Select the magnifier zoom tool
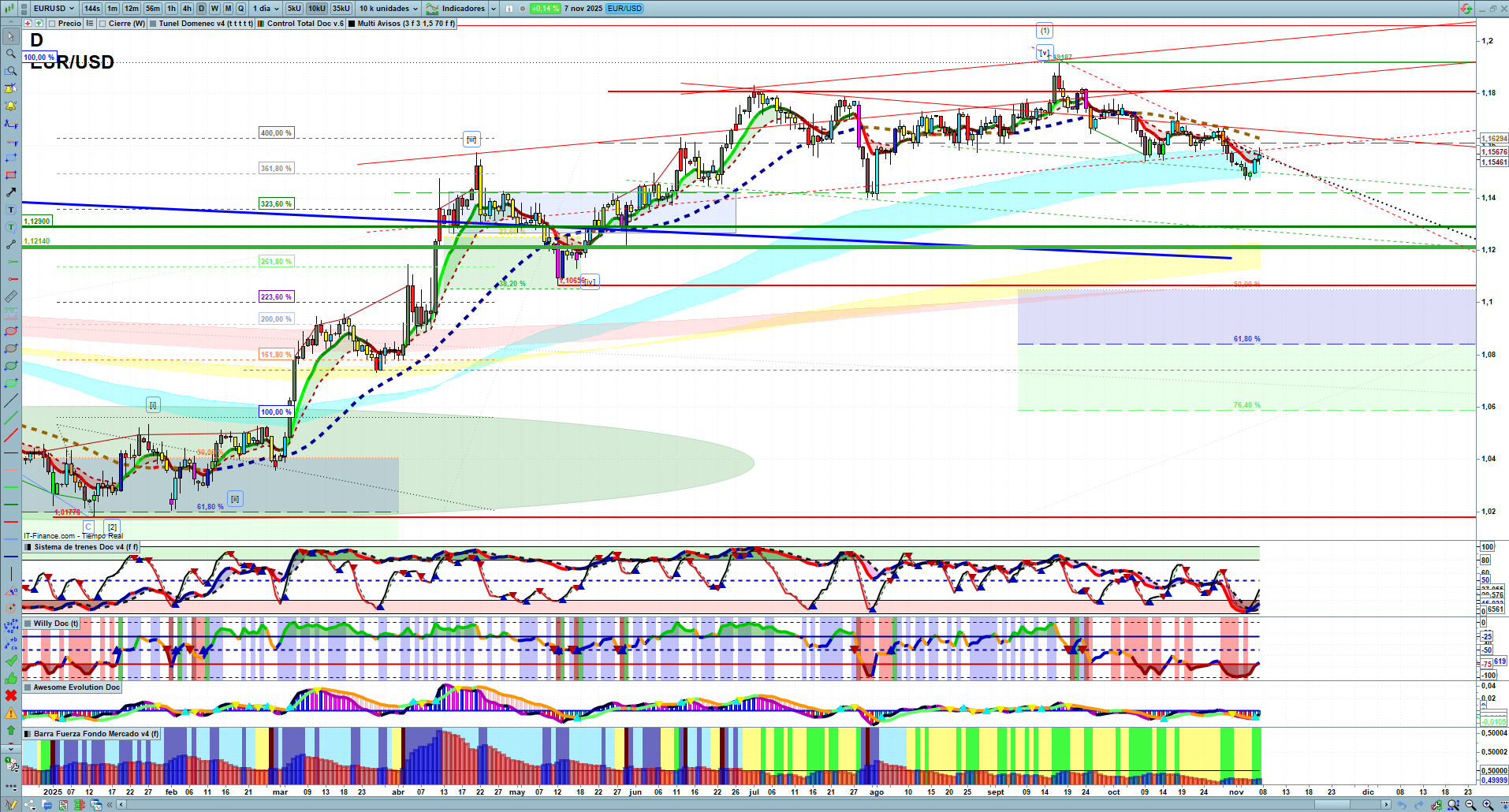The width and height of the screenshot is (1509, 812). [x=11, y=54]
